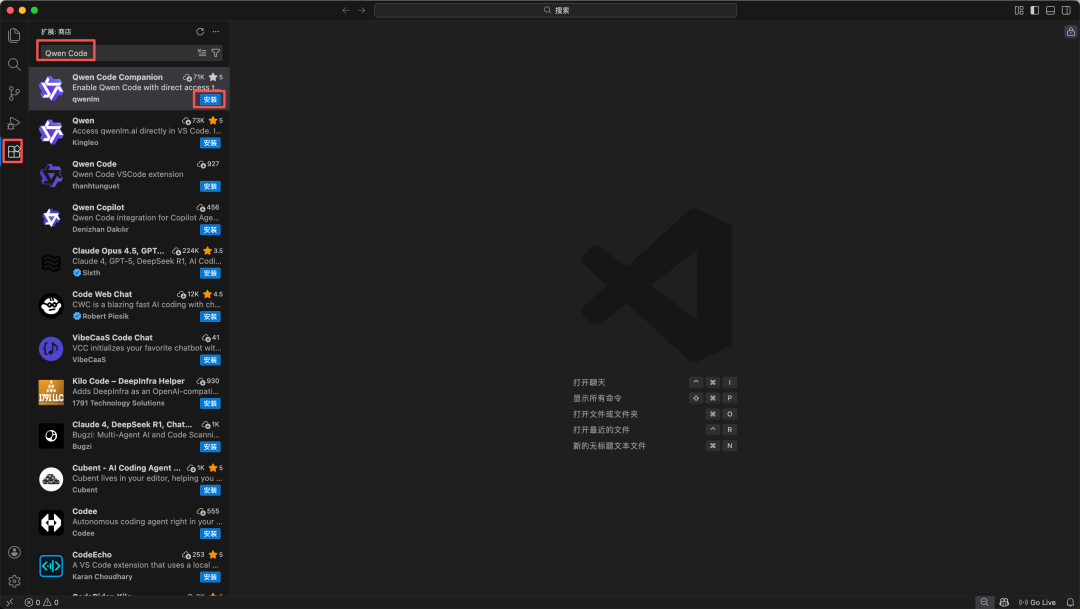The height and width of the screenshot is (609, 1080).
Task: Open the Manage gear menu
Action: point(14,581)
